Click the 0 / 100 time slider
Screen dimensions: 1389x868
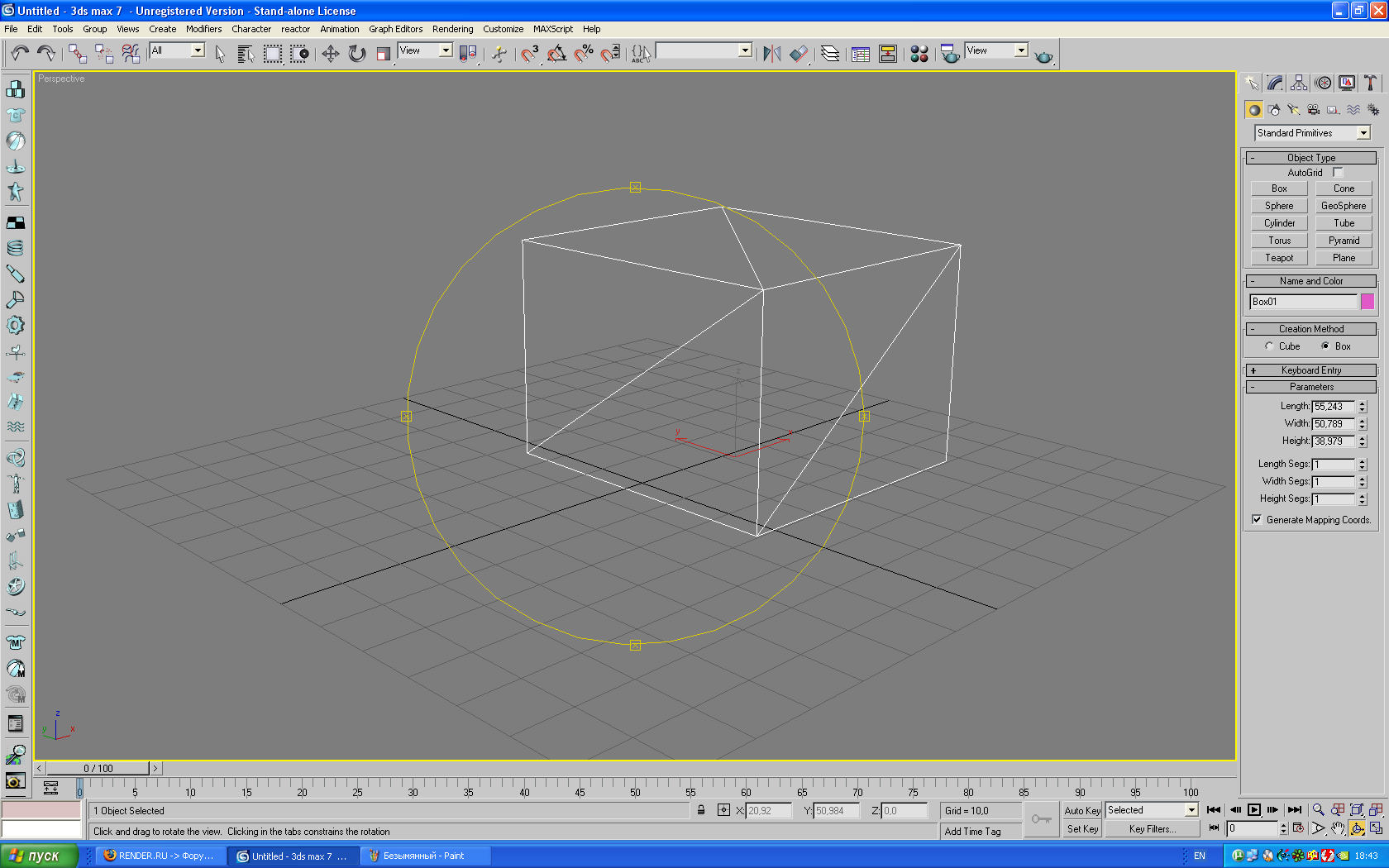pyautogui.click(x=98, y=769)
